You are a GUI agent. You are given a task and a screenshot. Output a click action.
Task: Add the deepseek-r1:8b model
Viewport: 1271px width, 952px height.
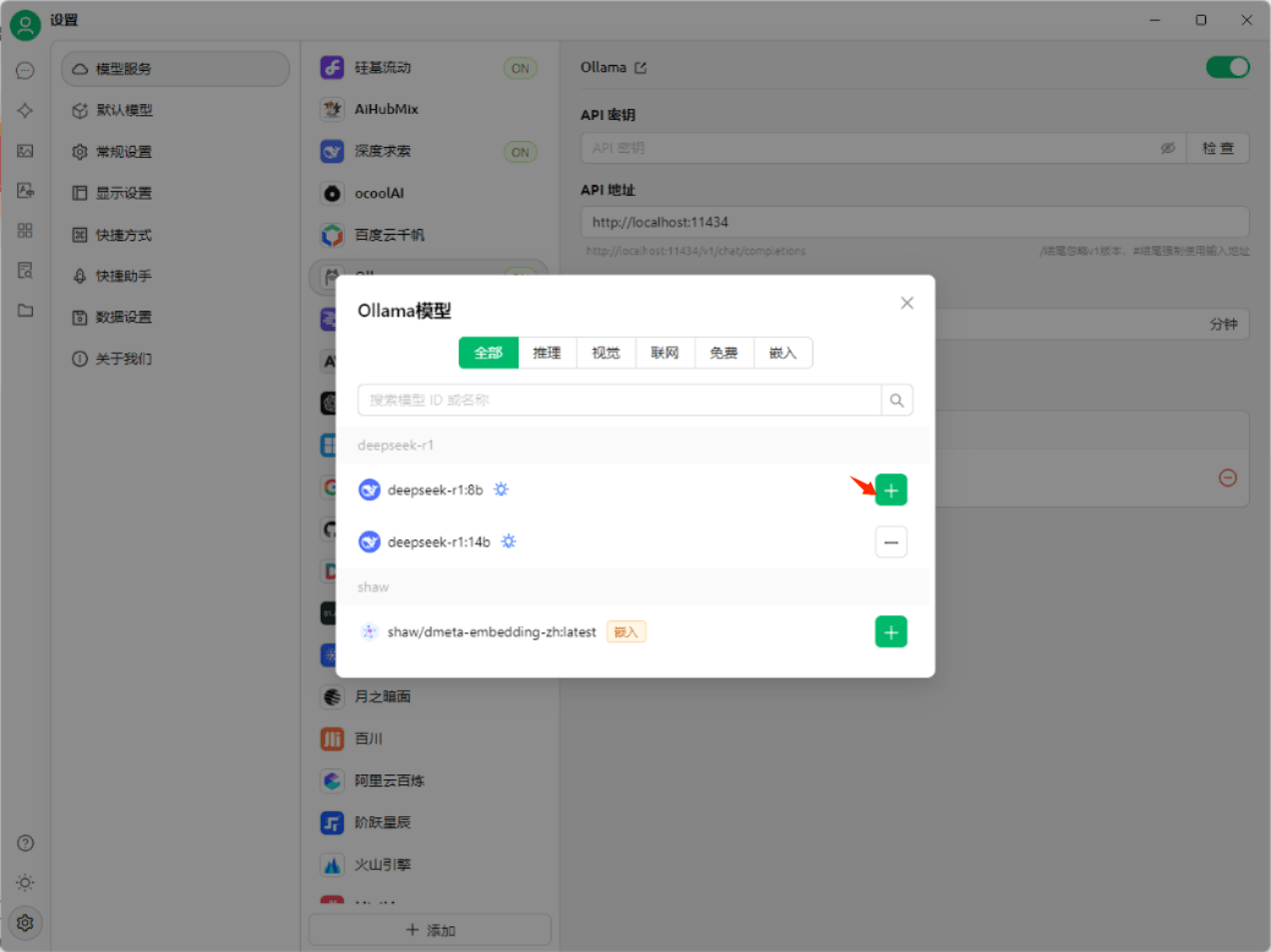tap(891, 490)
